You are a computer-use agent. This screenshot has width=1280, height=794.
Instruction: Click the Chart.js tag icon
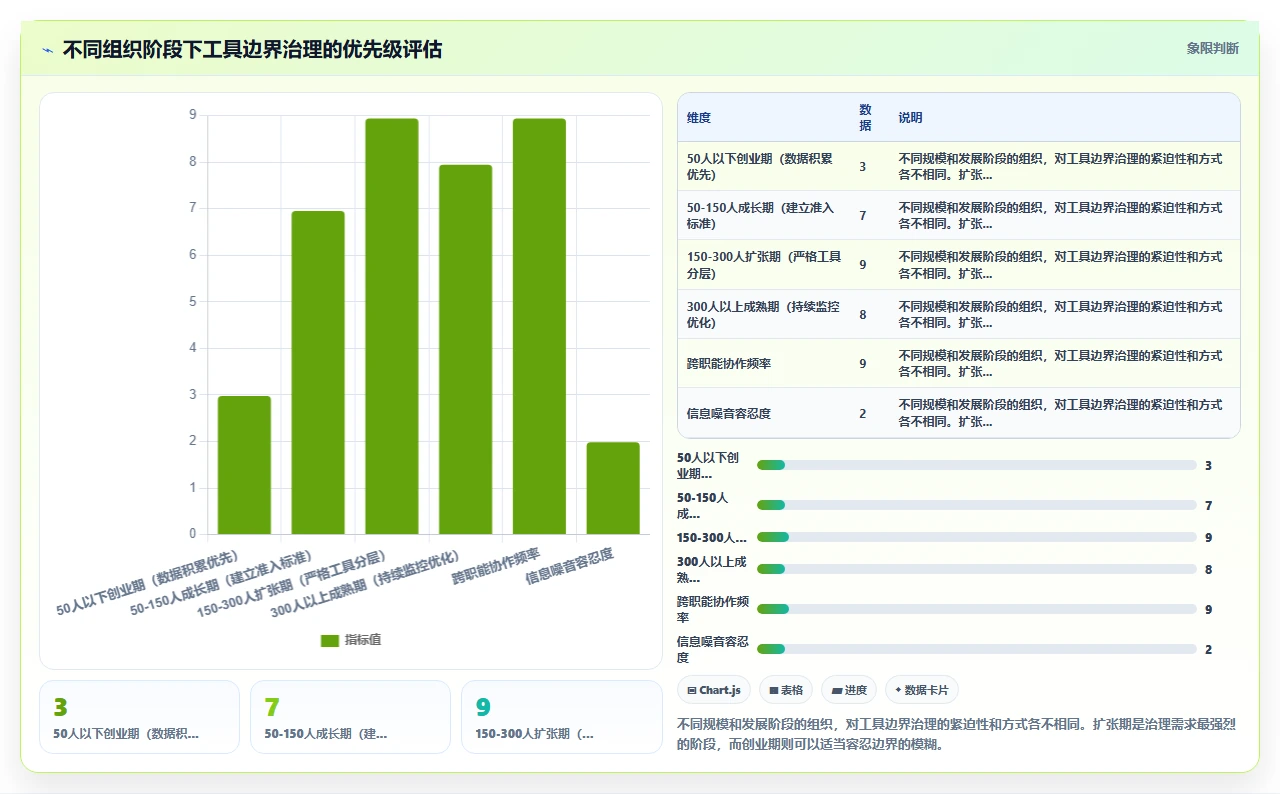click(691, 690)
